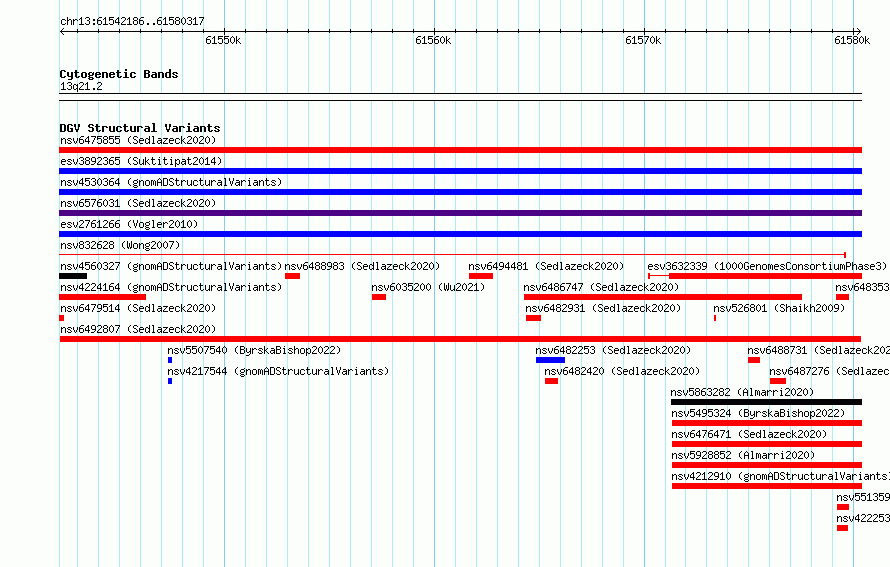Select the red nsv6487276 variant bar

[778, 381]
